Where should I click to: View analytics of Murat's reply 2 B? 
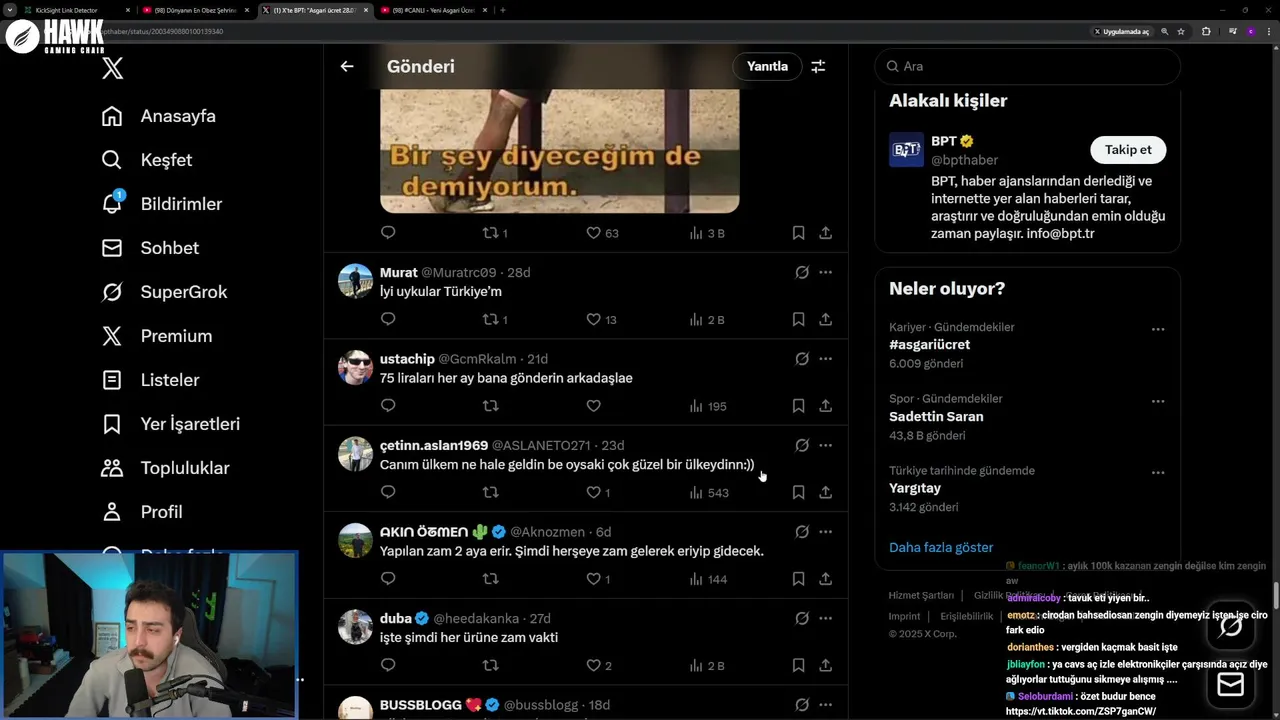pos(707,320)
